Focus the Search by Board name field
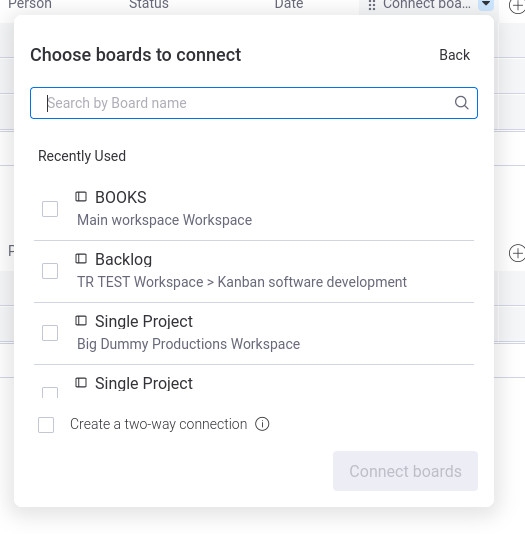The height and width of the screenshot is (534, 525). coord(254,103)
